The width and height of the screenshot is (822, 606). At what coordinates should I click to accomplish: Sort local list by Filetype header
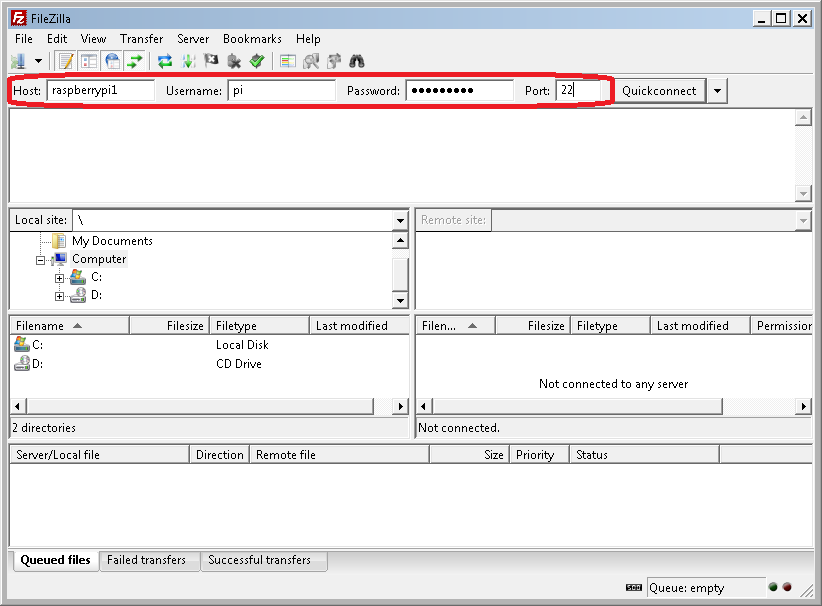pos(259,326)
